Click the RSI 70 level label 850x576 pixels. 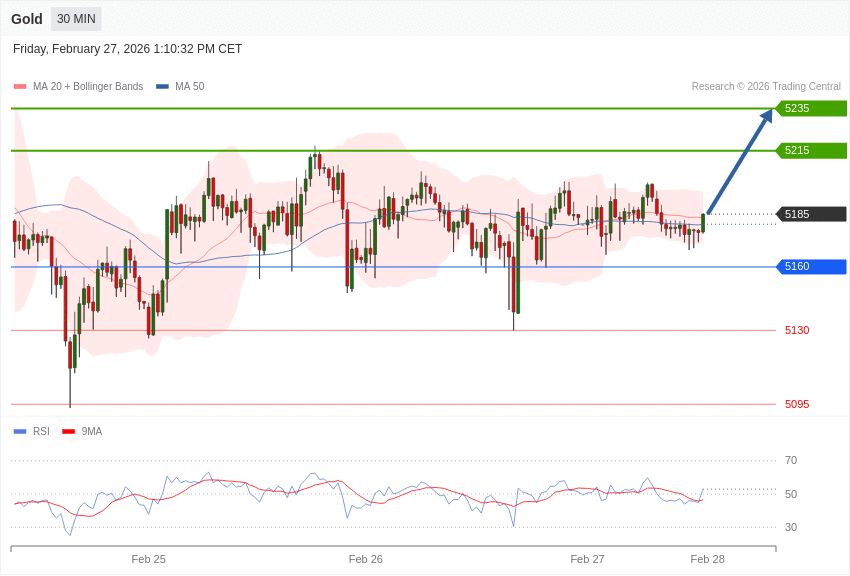click(791, 460)
